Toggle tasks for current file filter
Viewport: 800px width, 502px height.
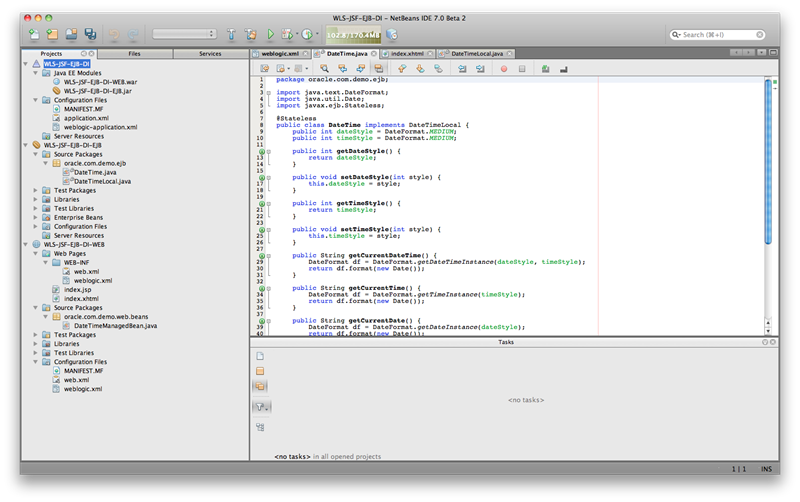(260, 356)
